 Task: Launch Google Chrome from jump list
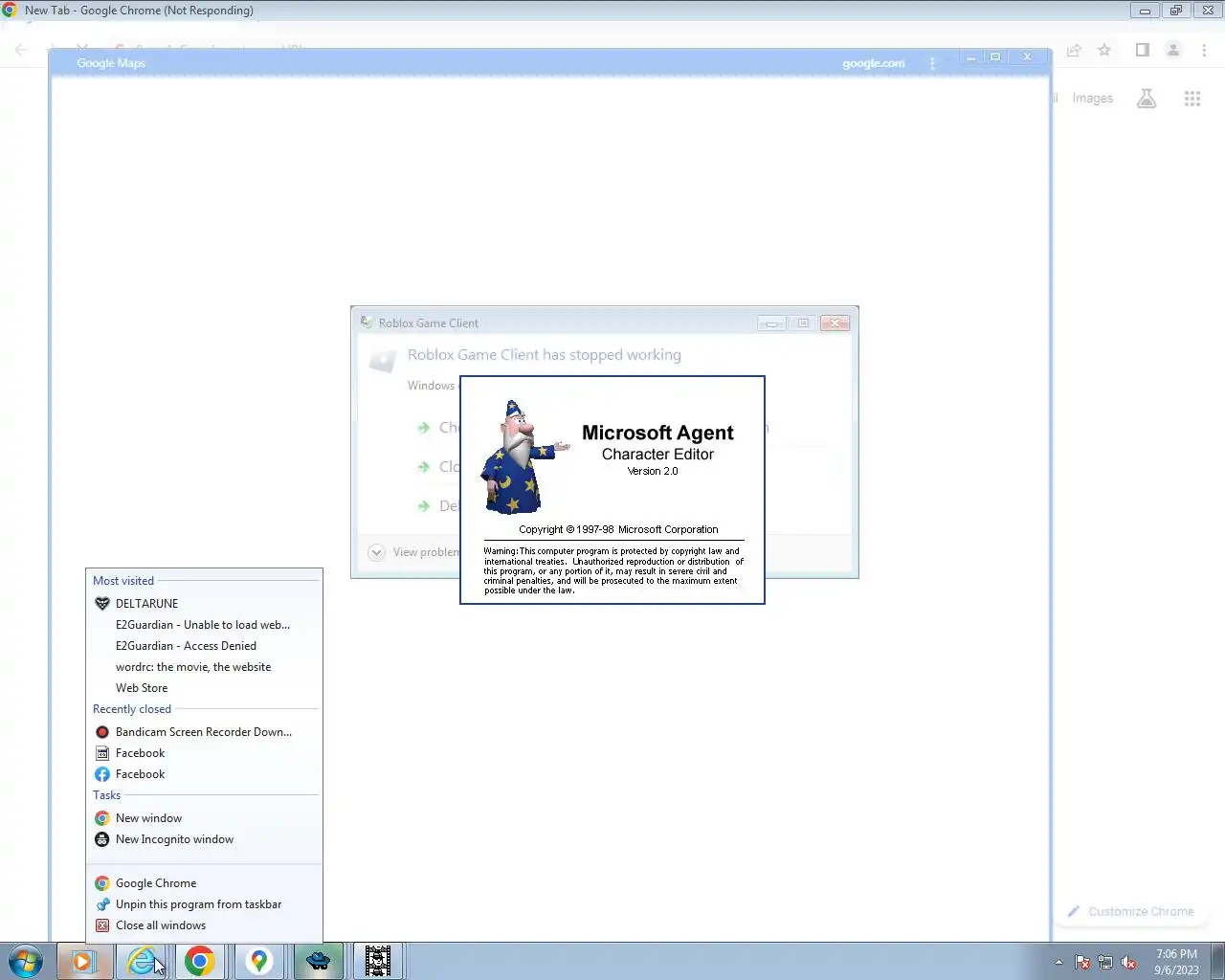(204, 883)
